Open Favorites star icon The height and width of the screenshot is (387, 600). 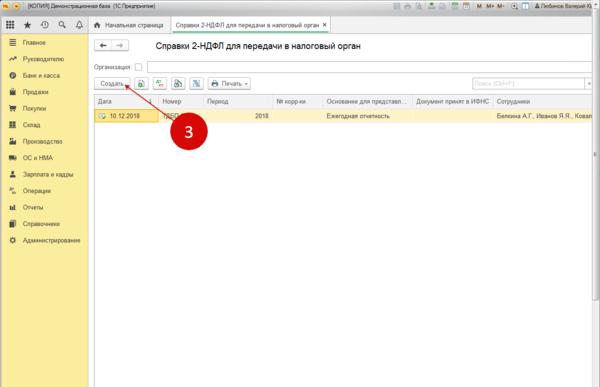pos(28,25)
